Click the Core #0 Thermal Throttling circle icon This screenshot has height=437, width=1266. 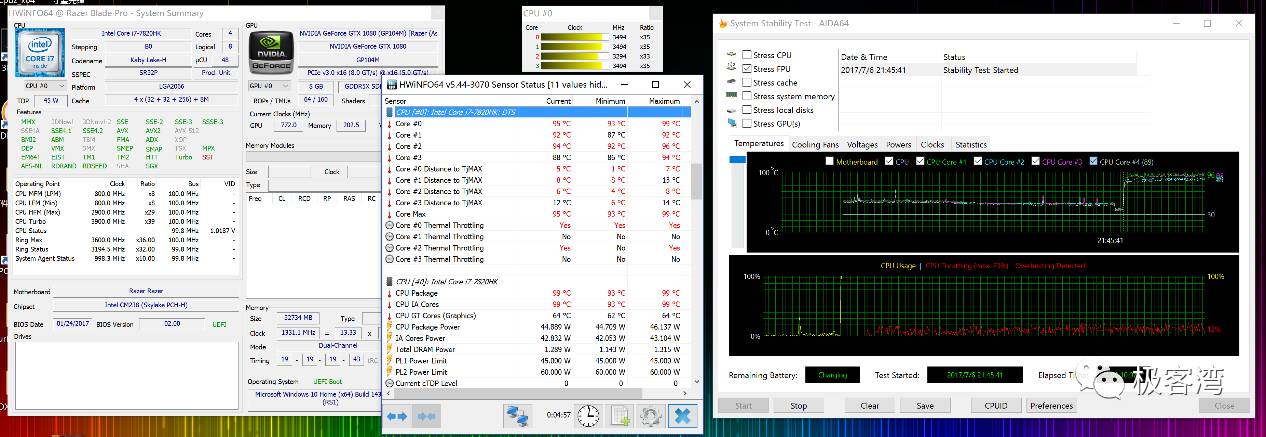click(389, 225)
